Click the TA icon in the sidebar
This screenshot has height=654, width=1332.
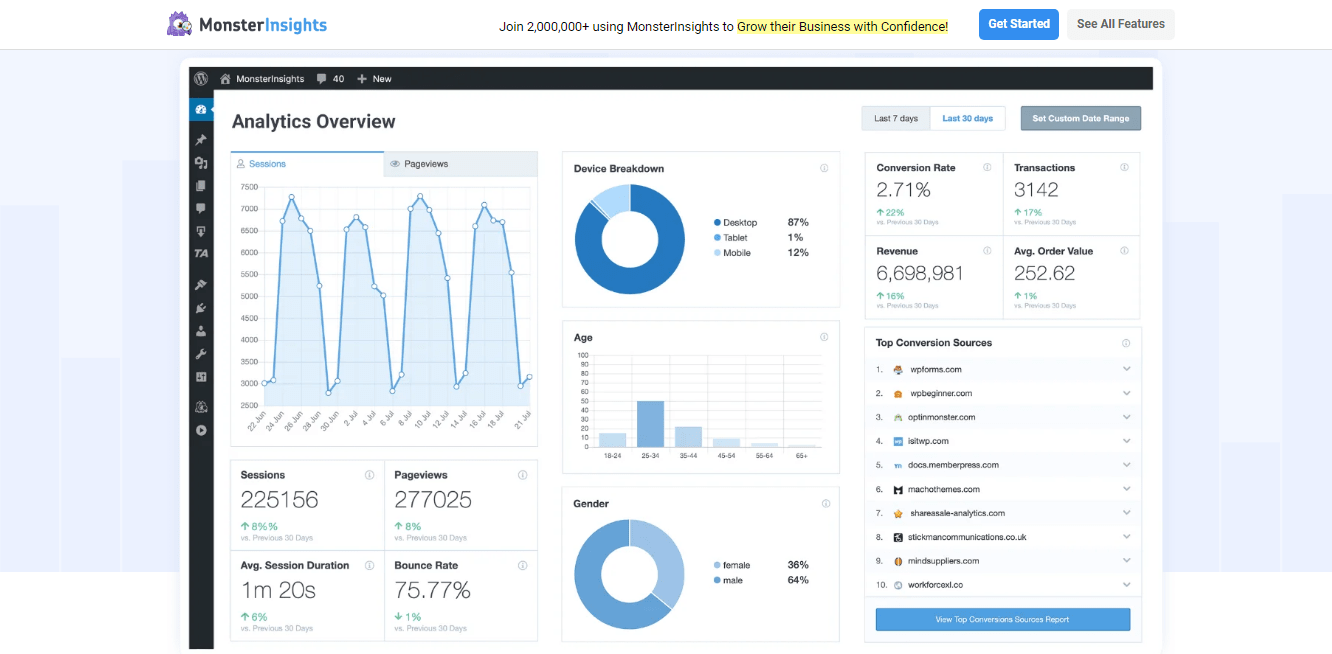tap(201, 254)
